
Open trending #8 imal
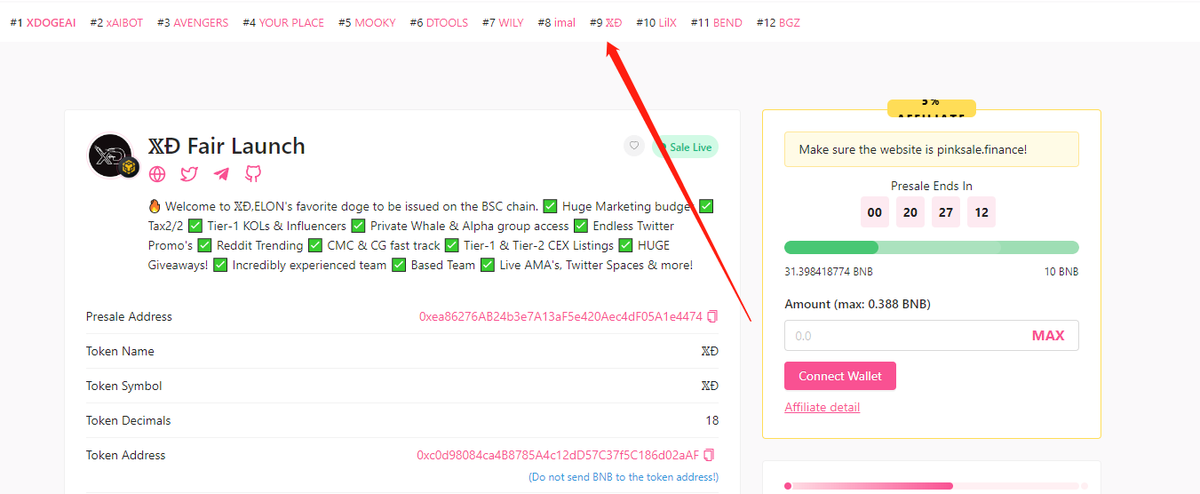pos(557,23)
